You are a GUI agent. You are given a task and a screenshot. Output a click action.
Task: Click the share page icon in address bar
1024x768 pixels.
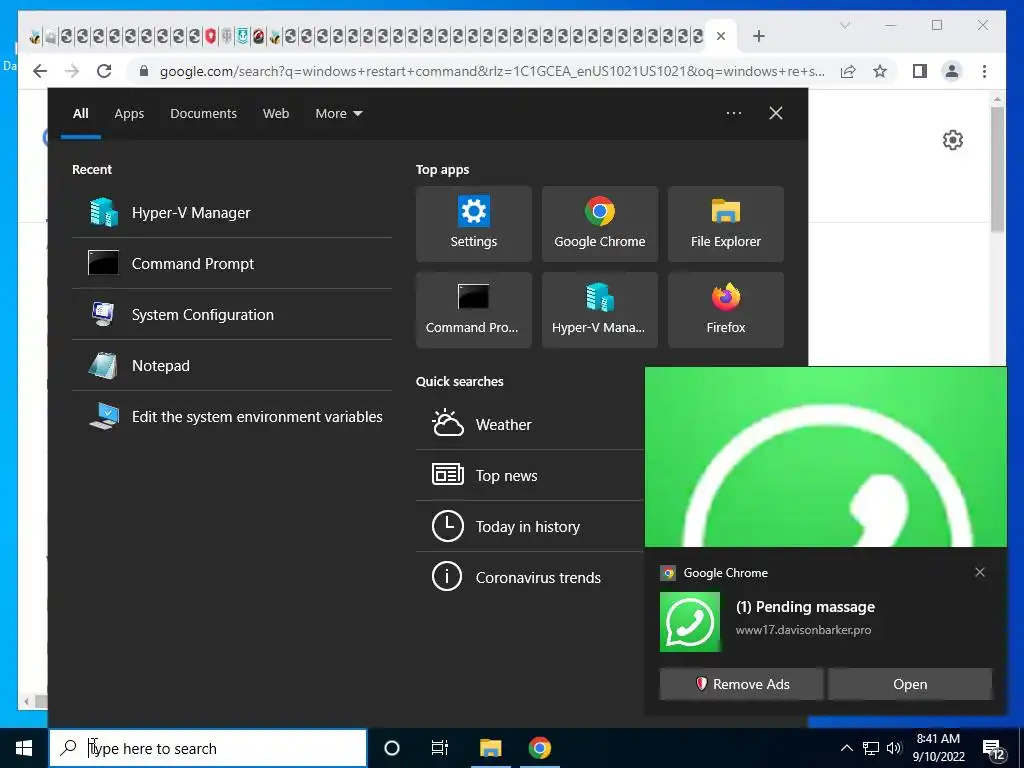848,71
